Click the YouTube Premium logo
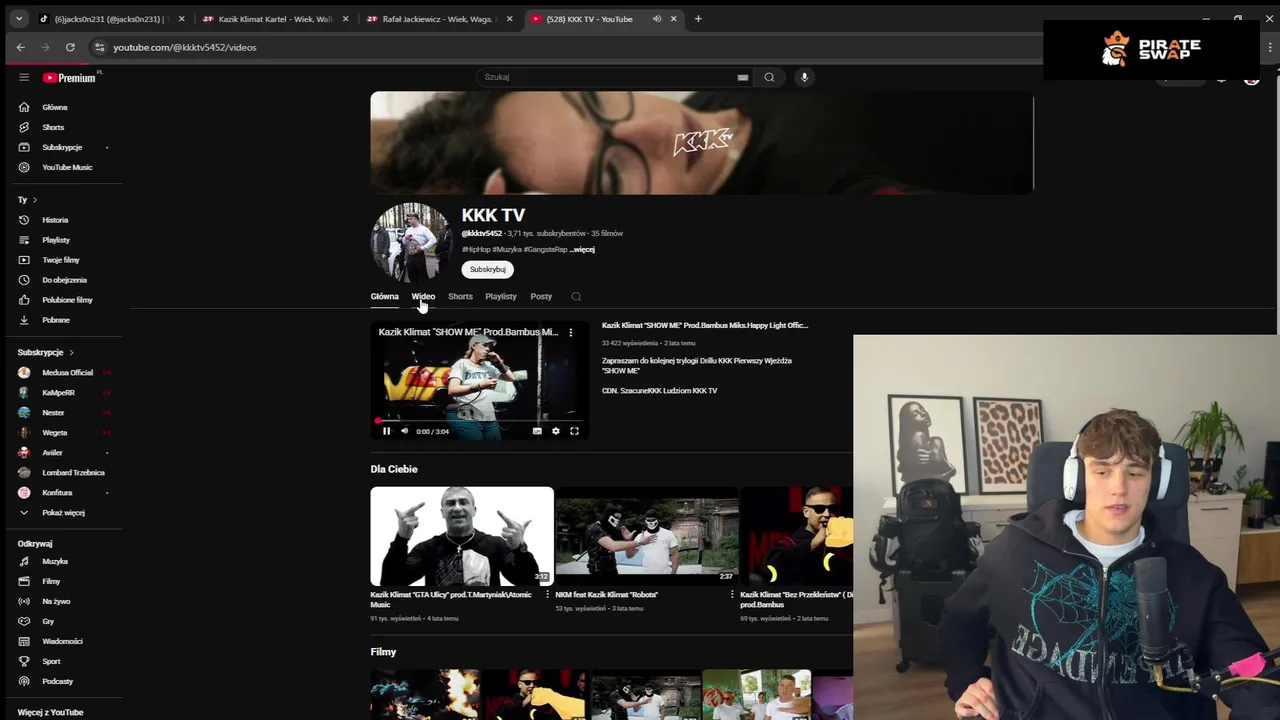The image size is (1280, 720). [x=70, y=77]
